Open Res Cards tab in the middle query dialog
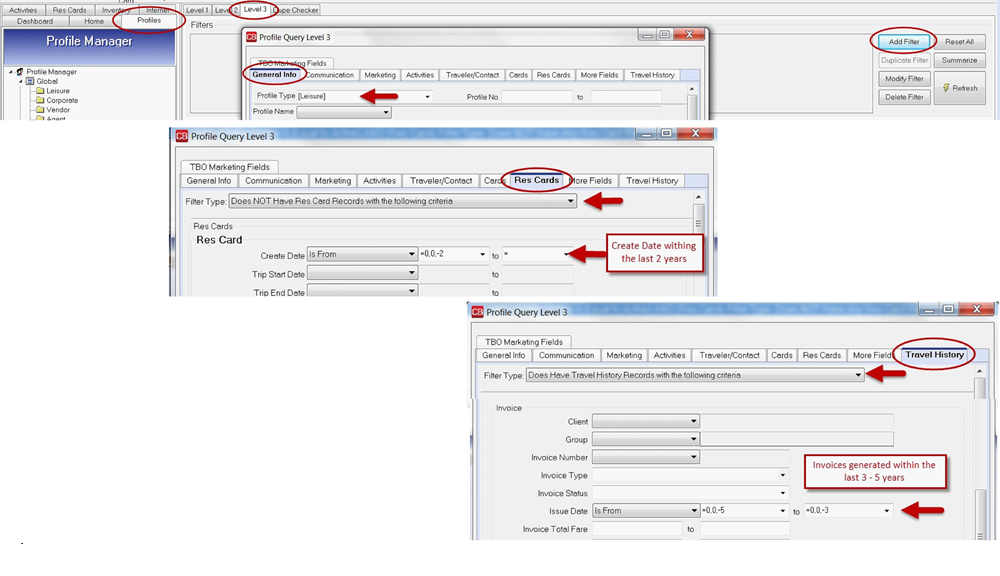 pos(536,180)
